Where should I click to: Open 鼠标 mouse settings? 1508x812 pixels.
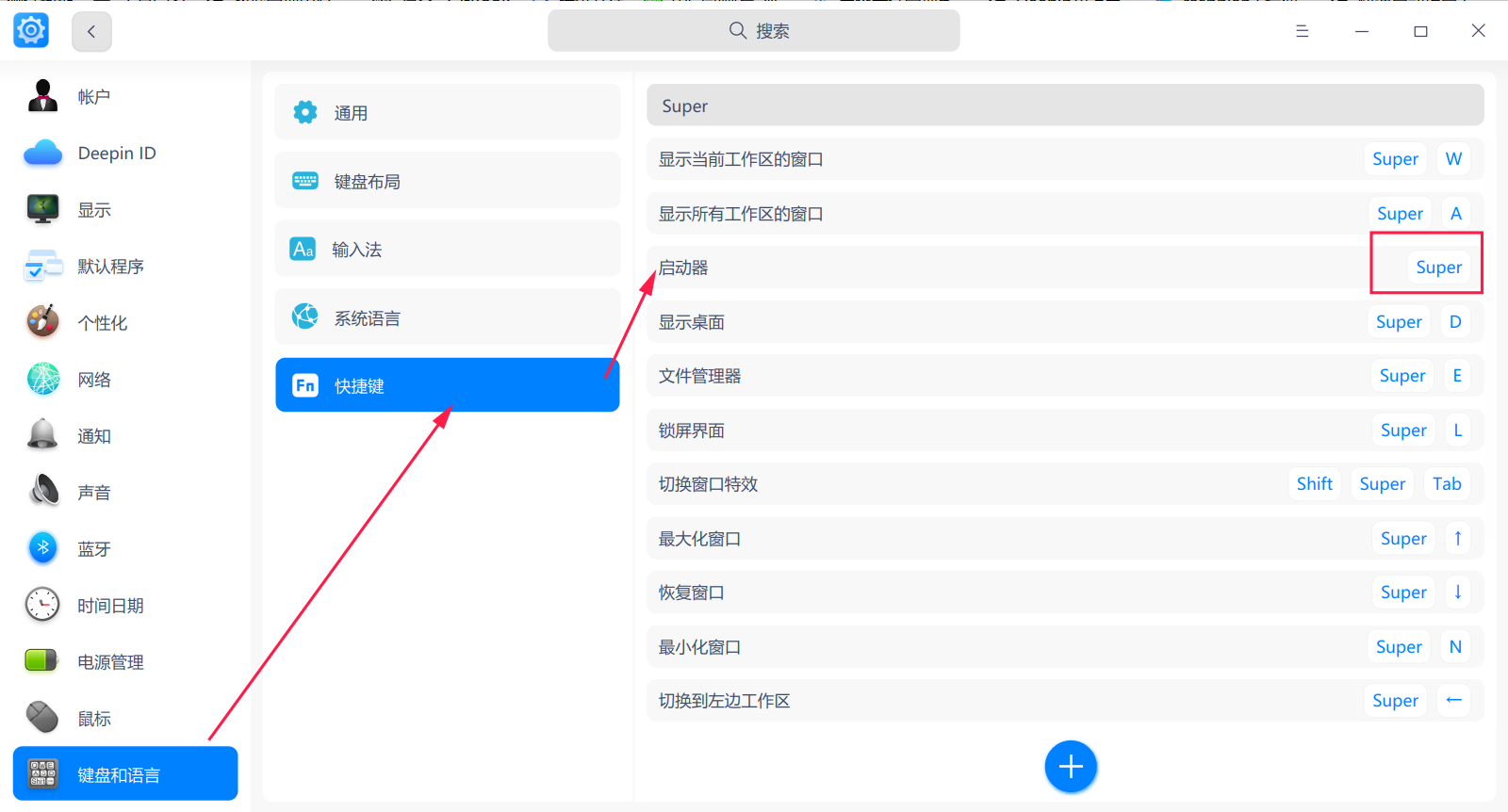point(125,719)
